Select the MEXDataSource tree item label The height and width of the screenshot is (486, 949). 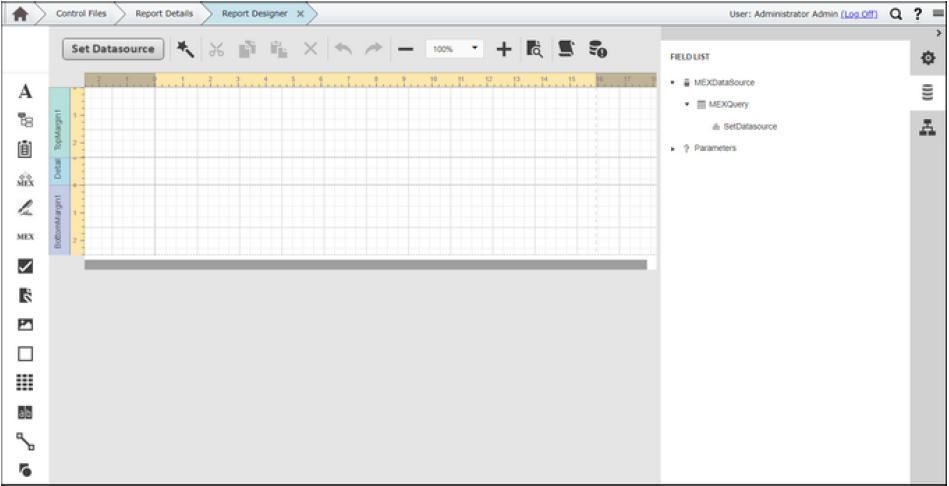point(724,82)
